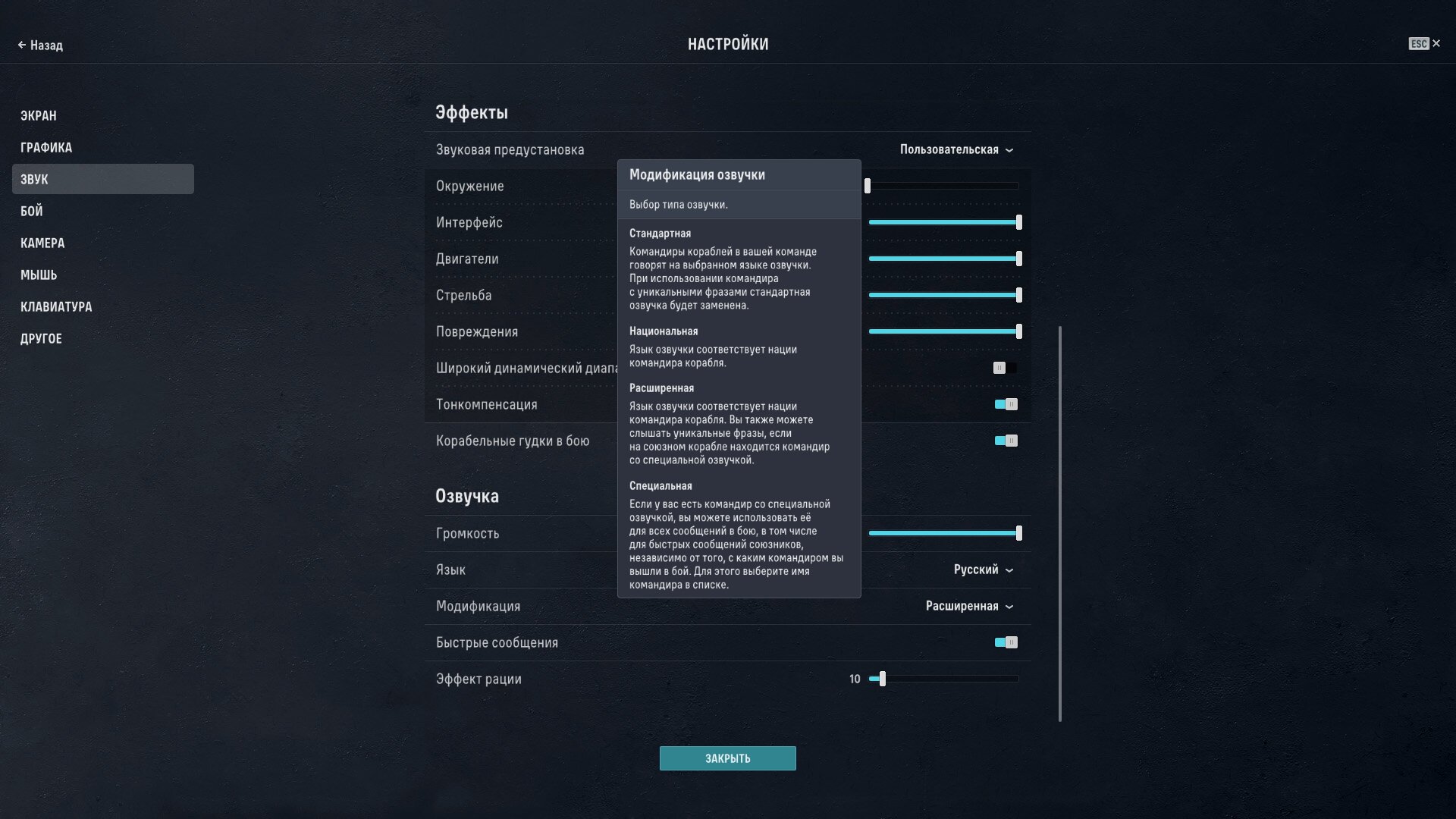Open КЛАВИАТУРА settings section
Screen dimensions: 1456x819
click(56, 306)
